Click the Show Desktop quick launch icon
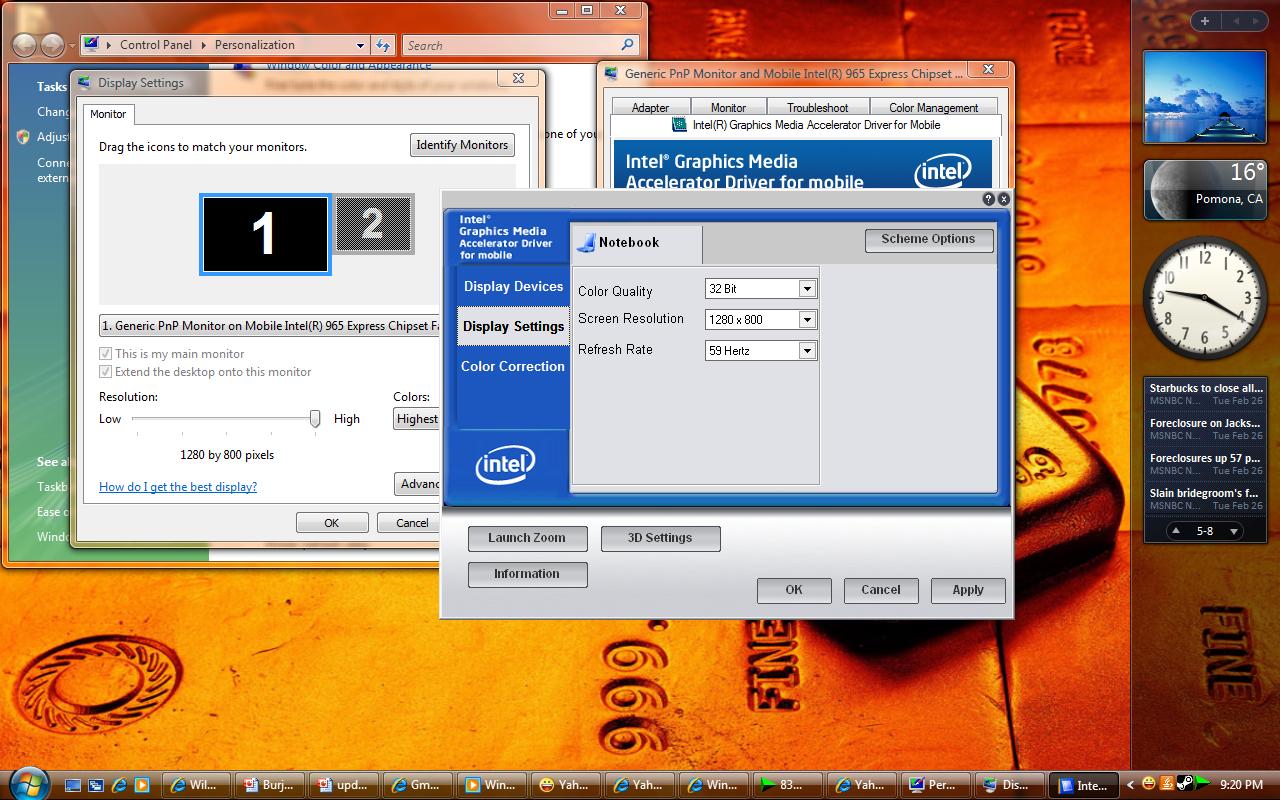 click(x=74, y=785)
